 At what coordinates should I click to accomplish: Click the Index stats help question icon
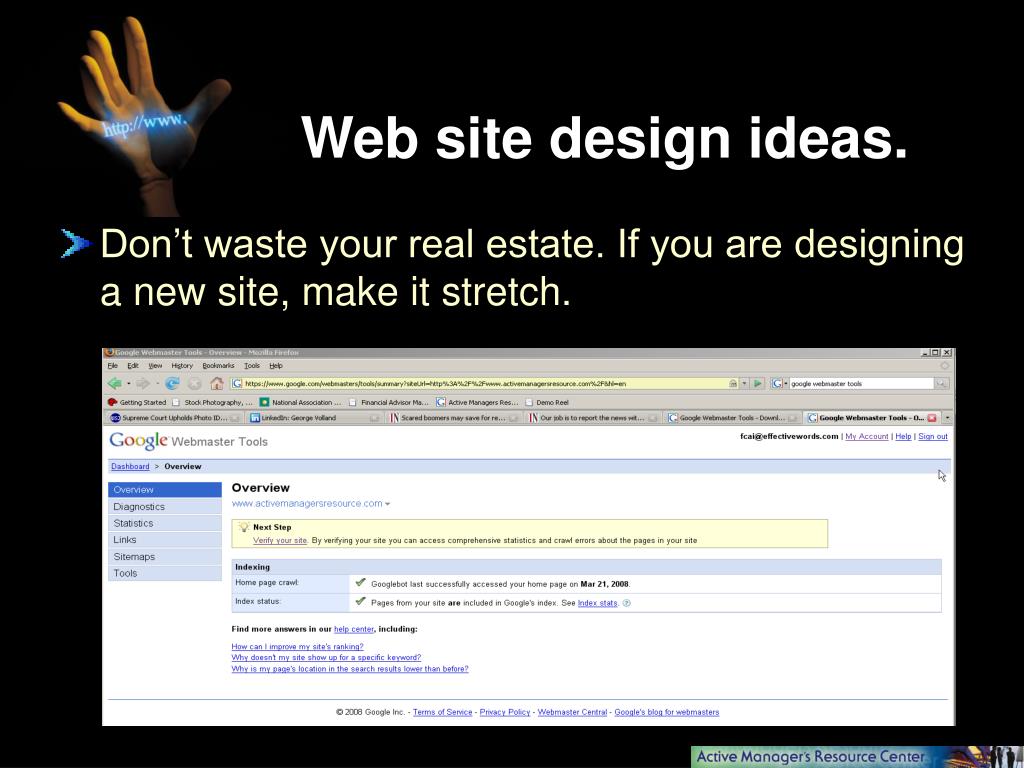click(627, 603)
